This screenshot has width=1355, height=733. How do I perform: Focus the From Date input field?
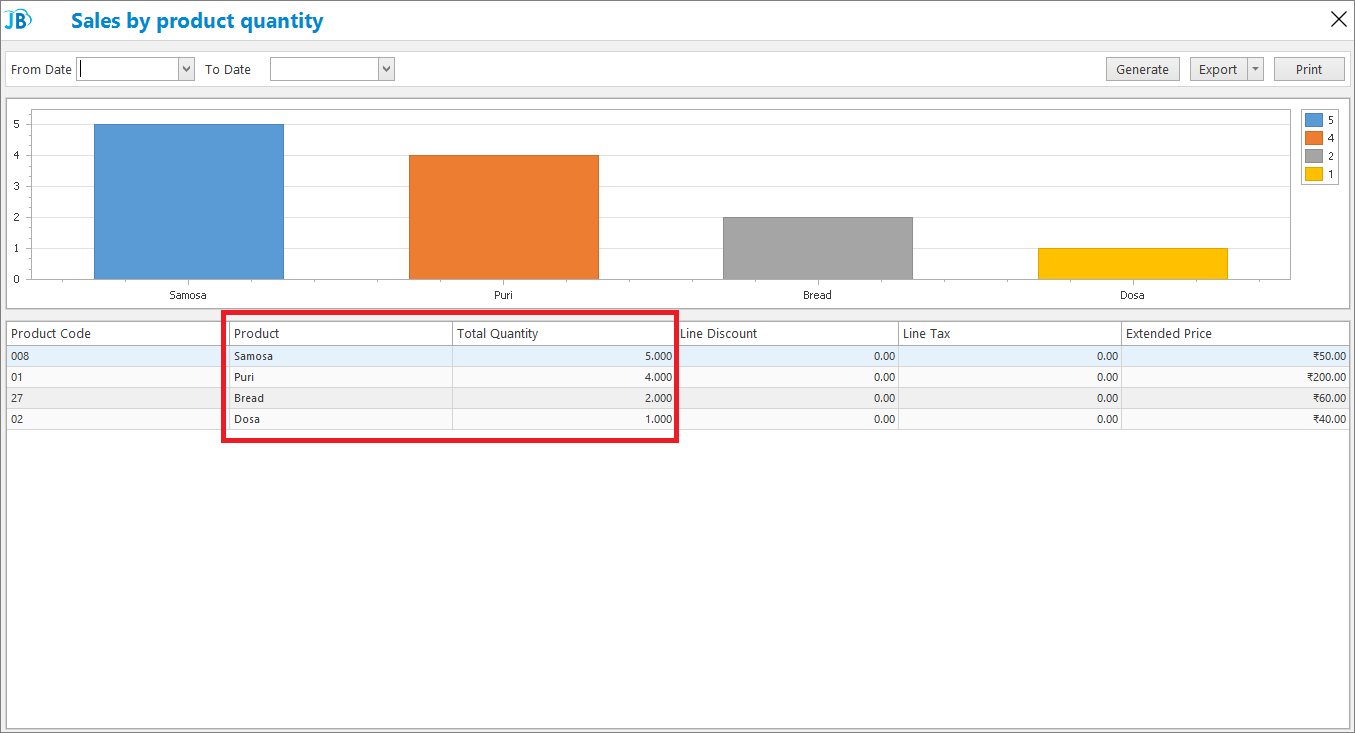pyautogui.click(x=127, y=69)
